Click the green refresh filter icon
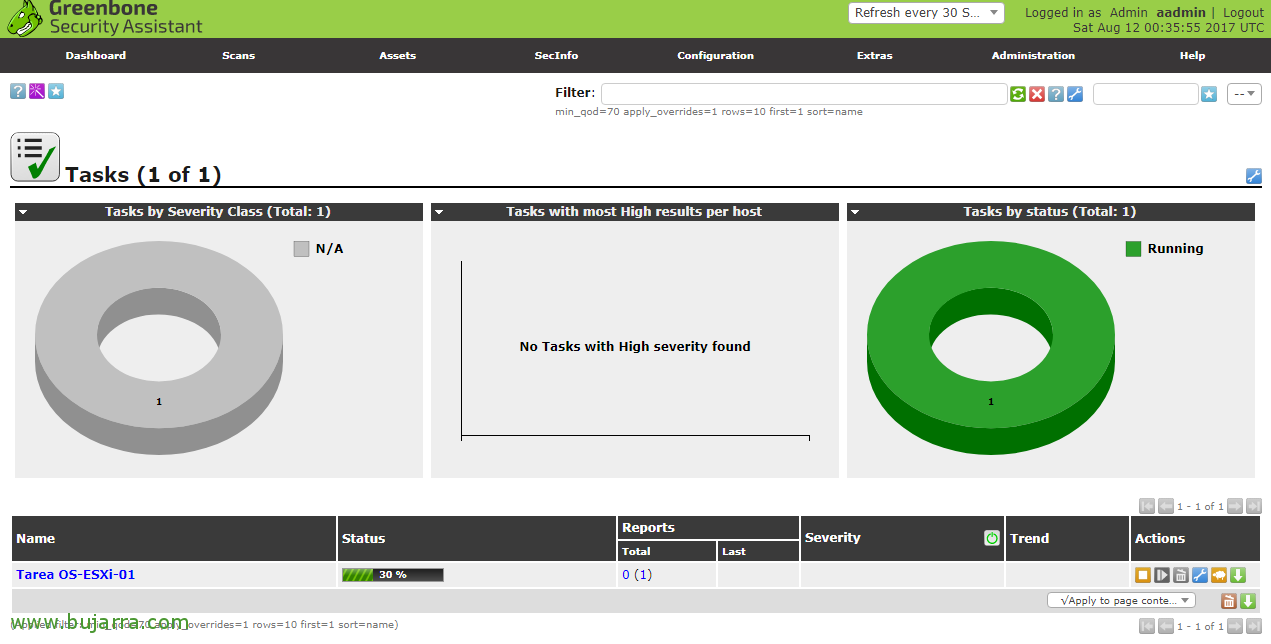This screenshot has width=1271, height=644. coord(1018,94)
